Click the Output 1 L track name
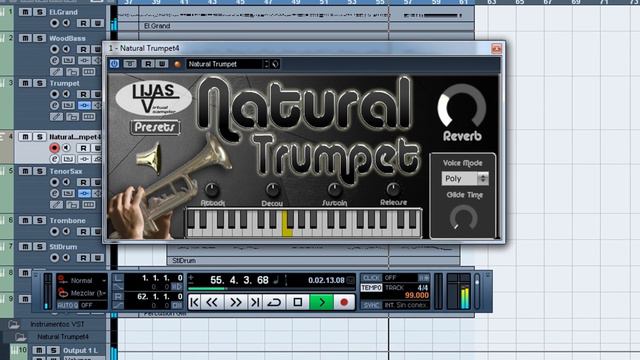Image resolution: width=640 pixels, height=360 pixels. (x=80, y=350)
